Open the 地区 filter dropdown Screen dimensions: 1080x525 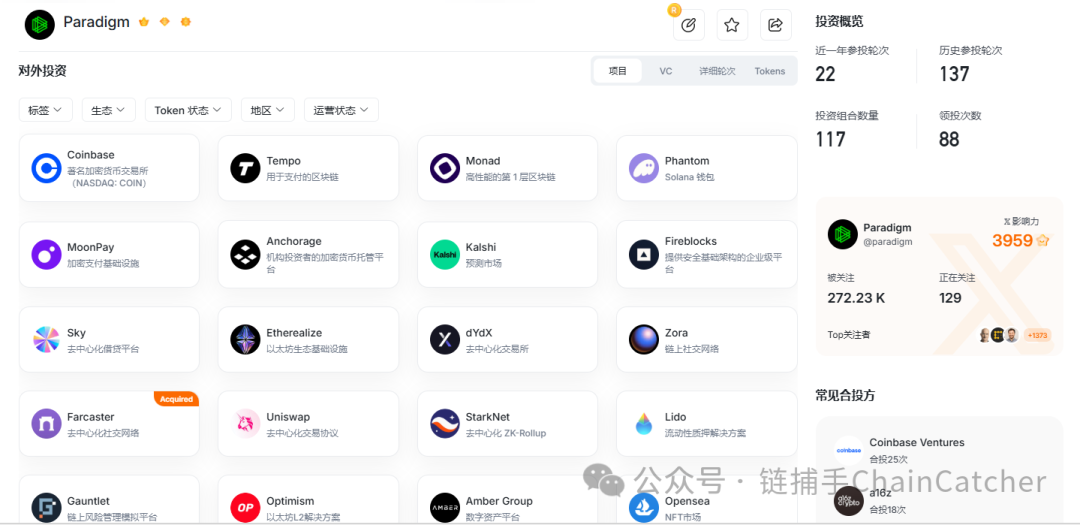[268, 110]
